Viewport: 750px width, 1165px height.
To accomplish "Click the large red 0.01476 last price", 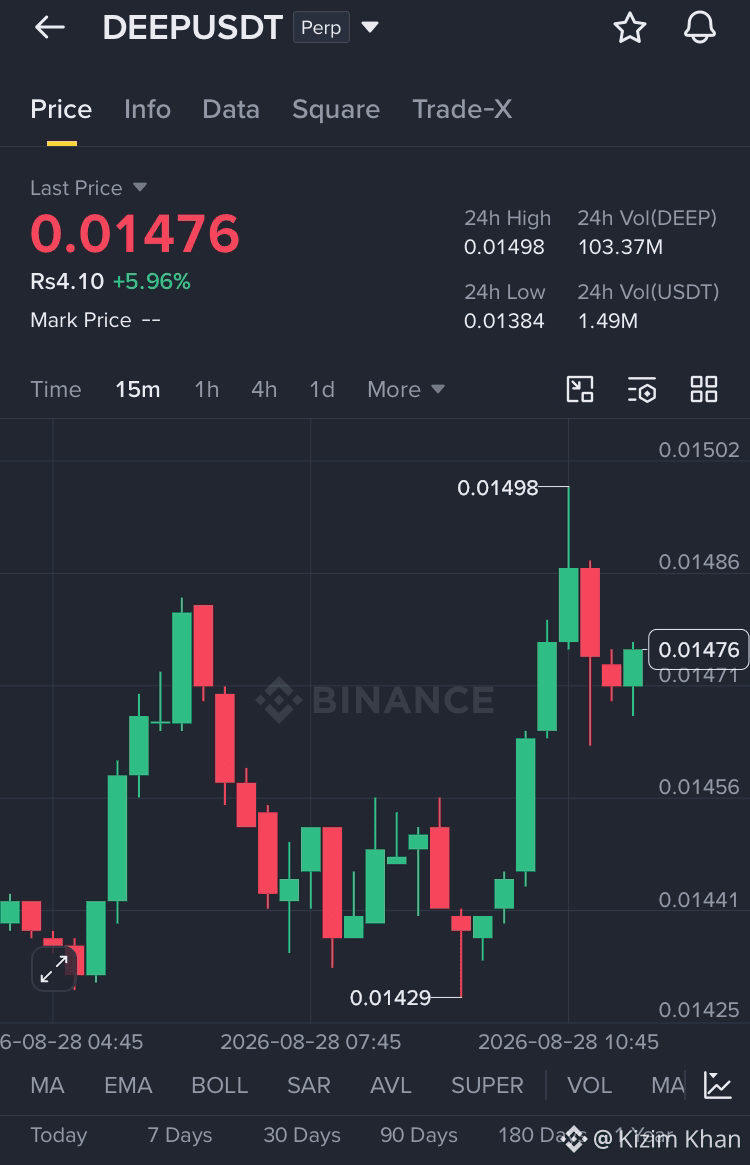I will (135, 234).
